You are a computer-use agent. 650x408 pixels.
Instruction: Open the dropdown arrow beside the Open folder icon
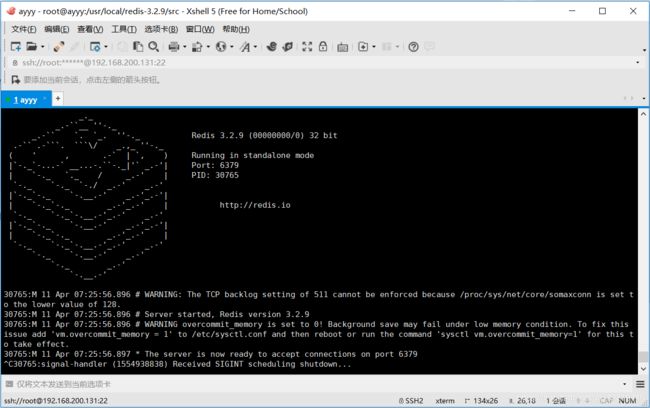(x=43, y=47)
